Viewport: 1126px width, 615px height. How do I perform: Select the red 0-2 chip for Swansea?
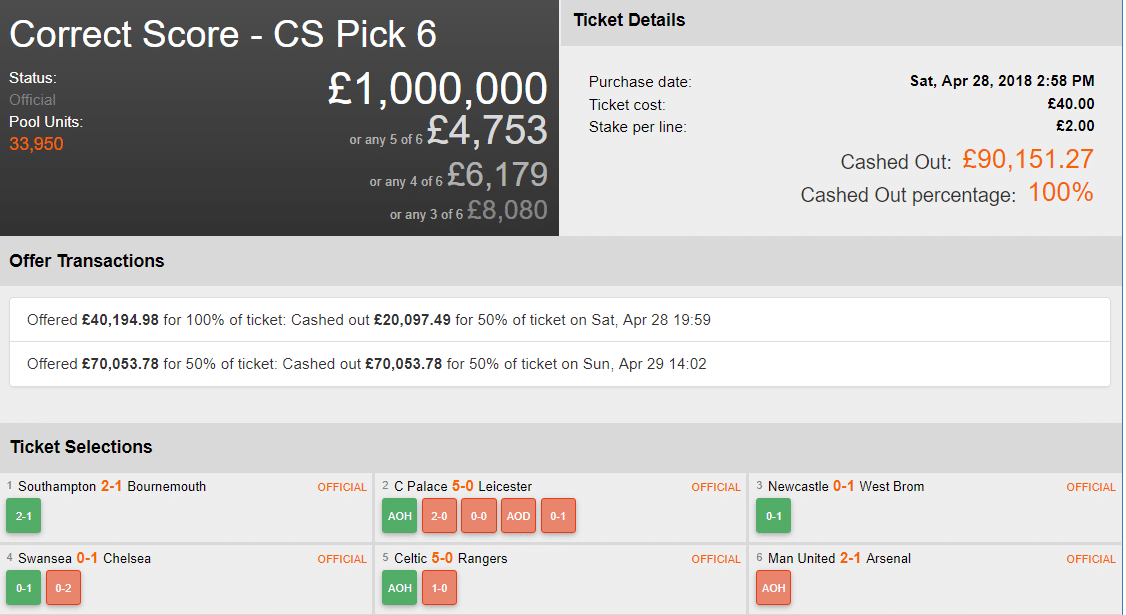click(63, 588)
